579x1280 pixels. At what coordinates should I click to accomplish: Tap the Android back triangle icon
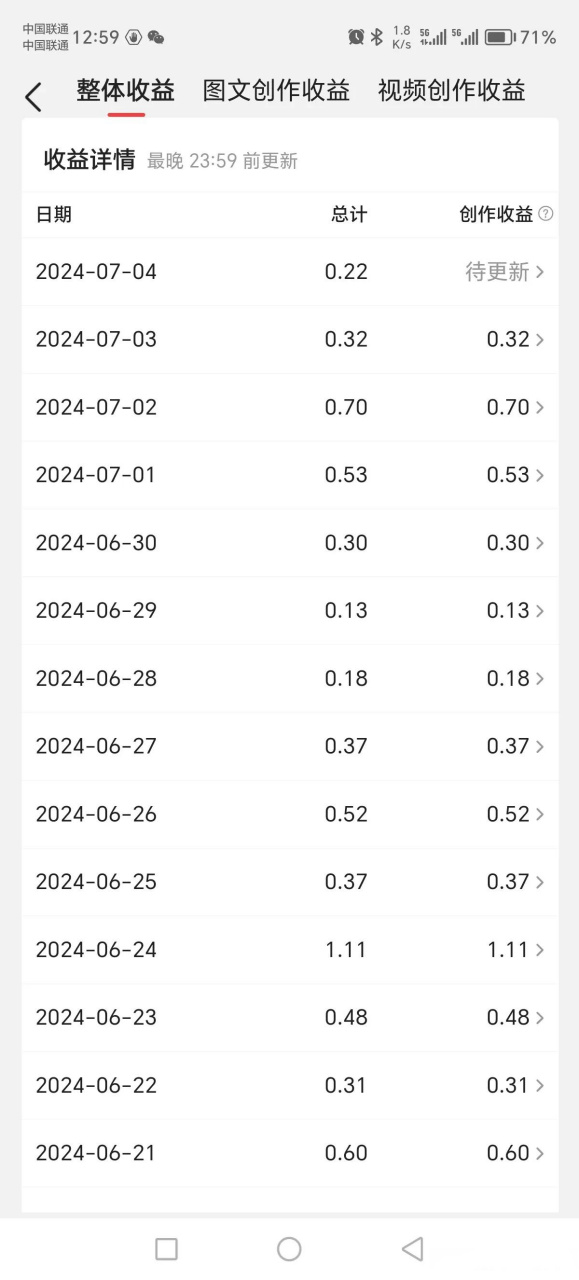[x=412, y=1248]
